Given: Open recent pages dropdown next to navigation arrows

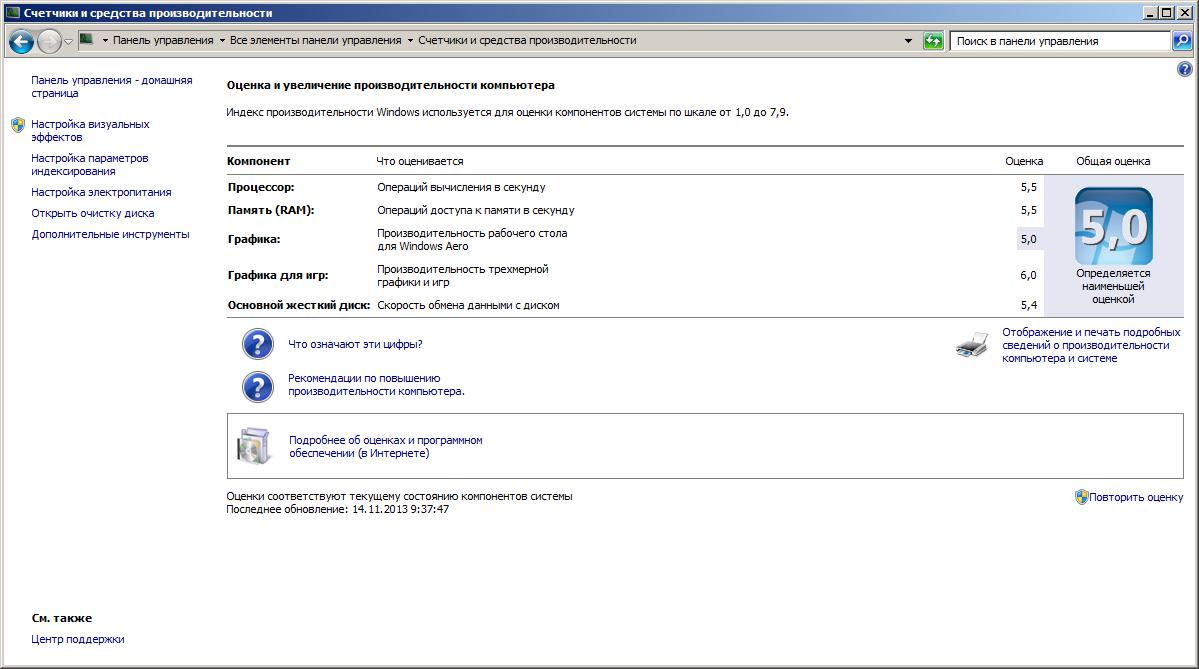Looking at the screenshot, I should 68,41.
